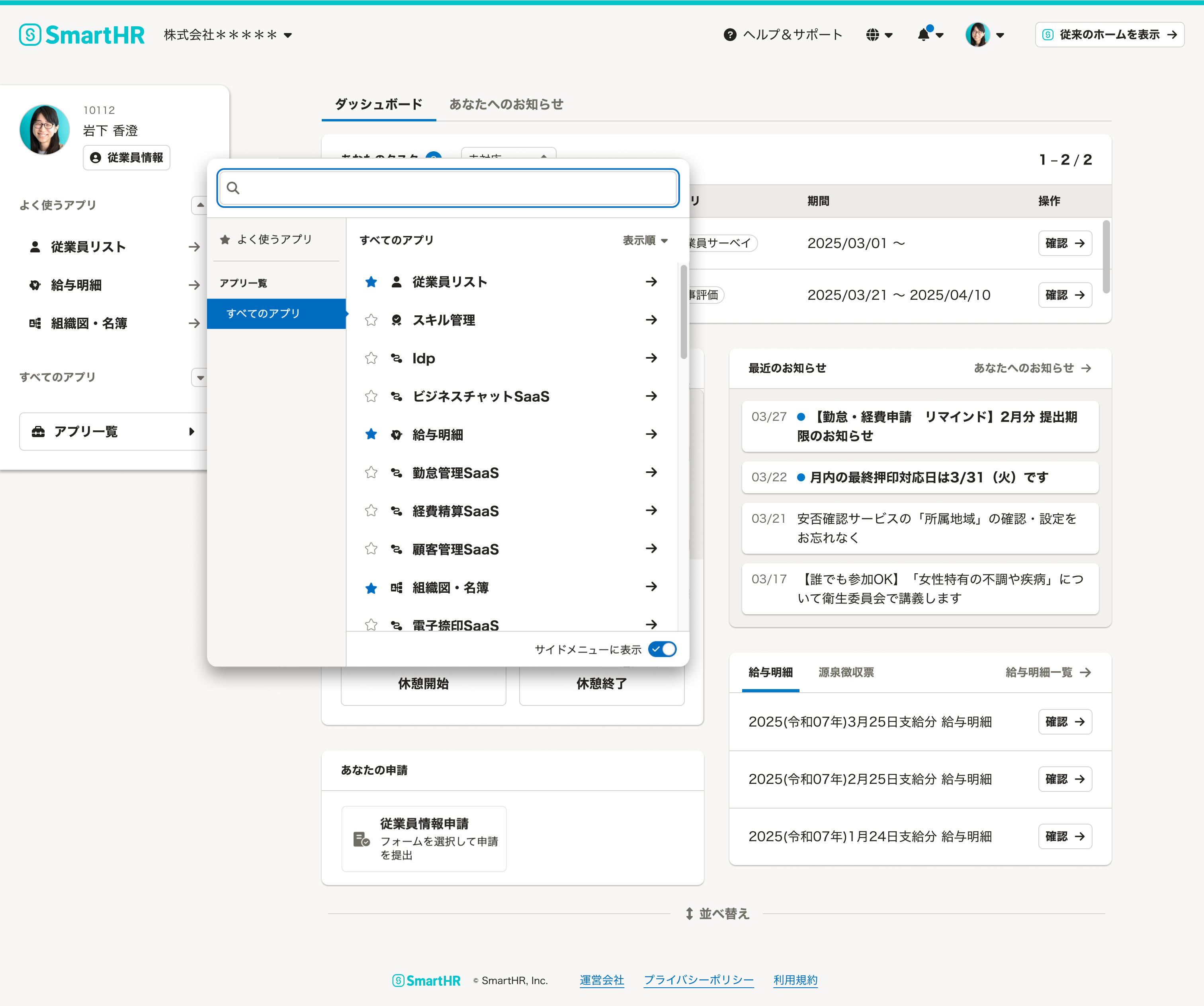Switch to the あなたへのお知らせ tab
Viewport: 1204px width, 1006px height.
pos(506,104)
